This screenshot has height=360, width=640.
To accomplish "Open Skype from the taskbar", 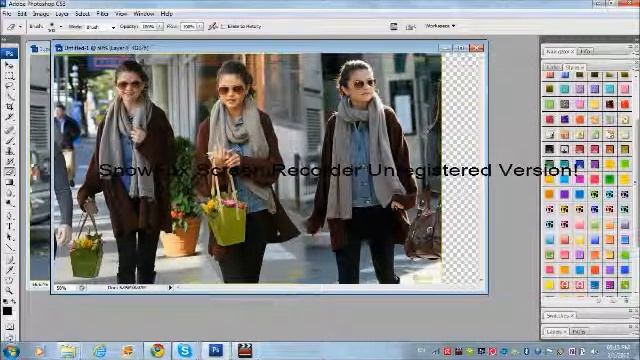I will [x=184, y=350].
